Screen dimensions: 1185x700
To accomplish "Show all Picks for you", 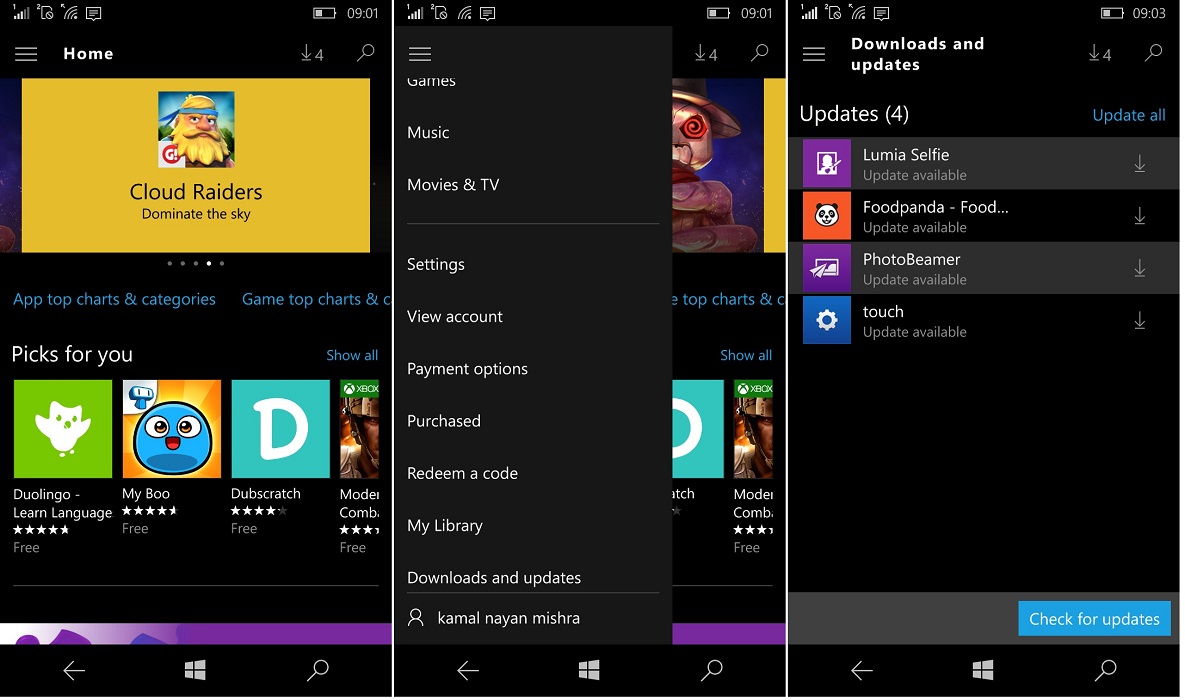I will 352,355.
